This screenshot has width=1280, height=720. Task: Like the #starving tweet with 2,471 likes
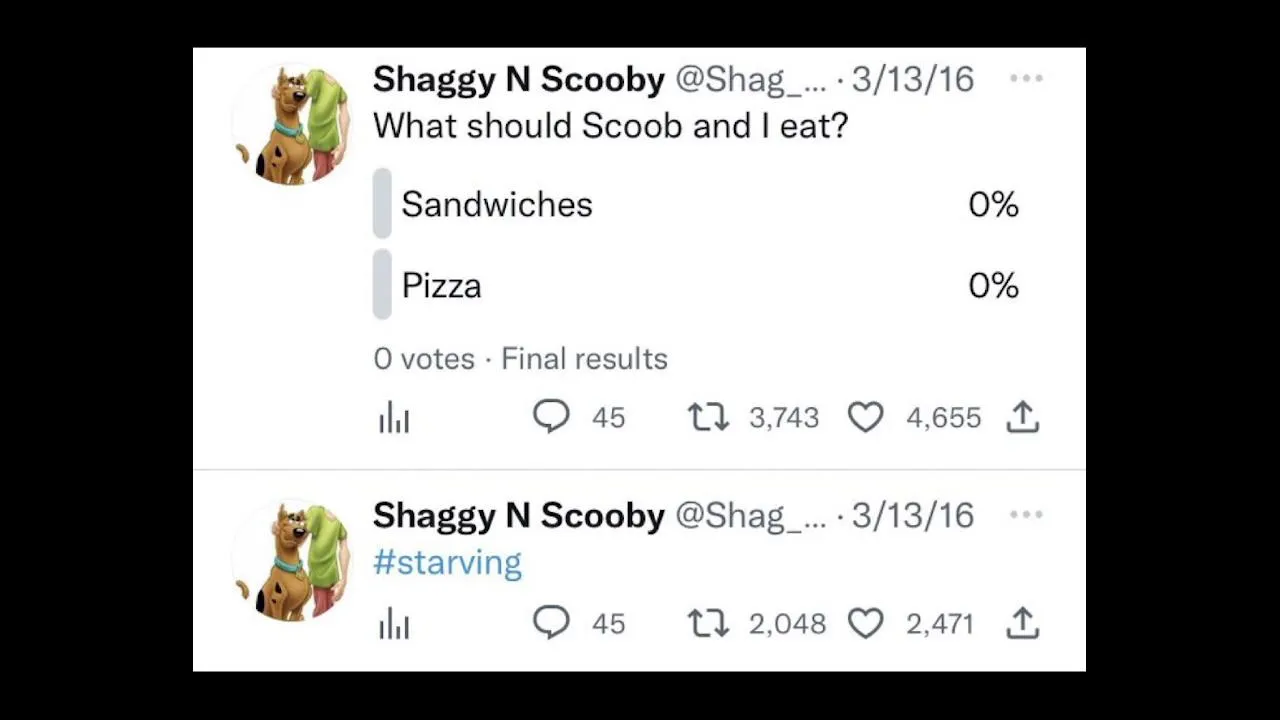pos(865,624)
